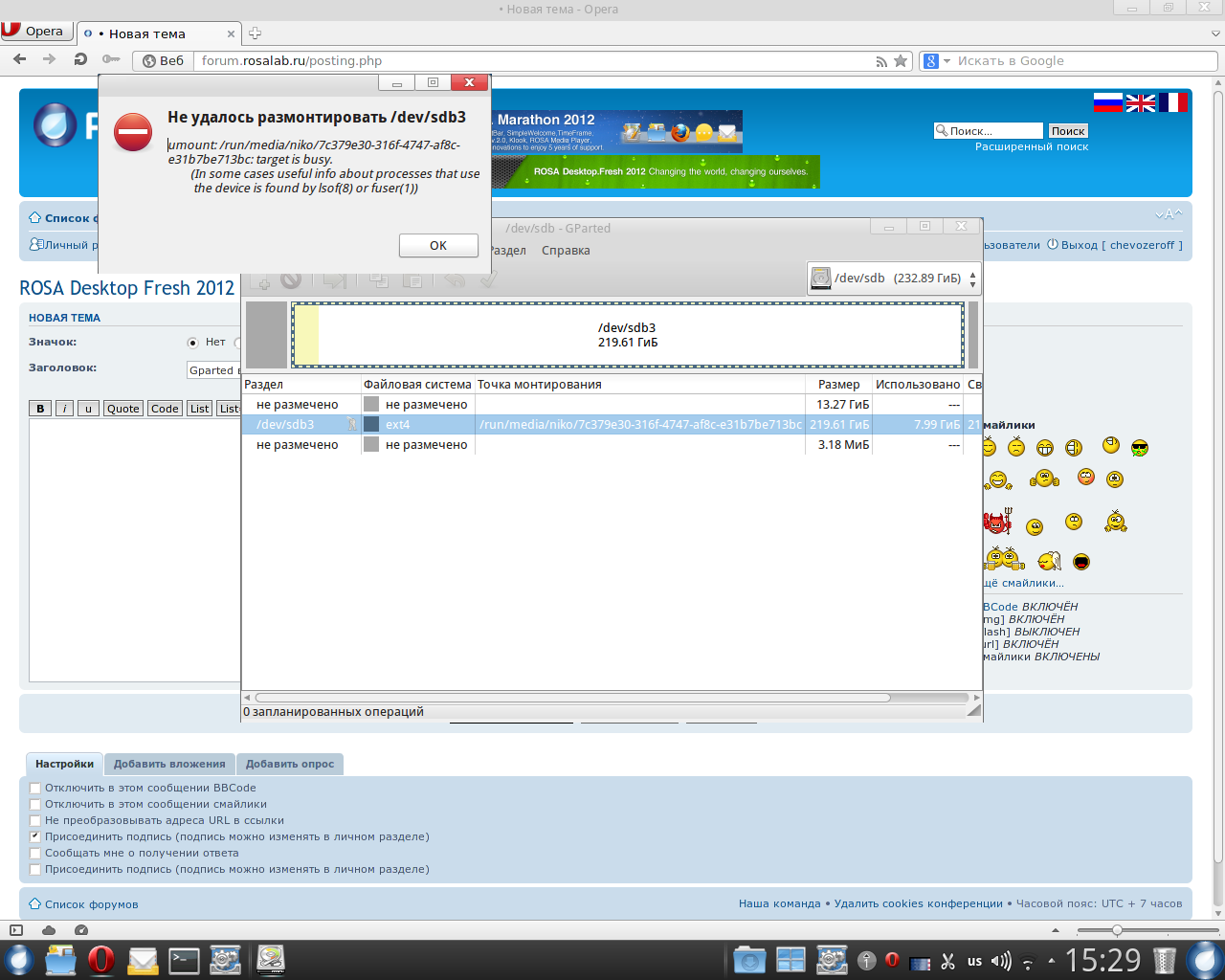
Task: Click the ext4 color square in sdb3 row
Action: click(371, 425)
